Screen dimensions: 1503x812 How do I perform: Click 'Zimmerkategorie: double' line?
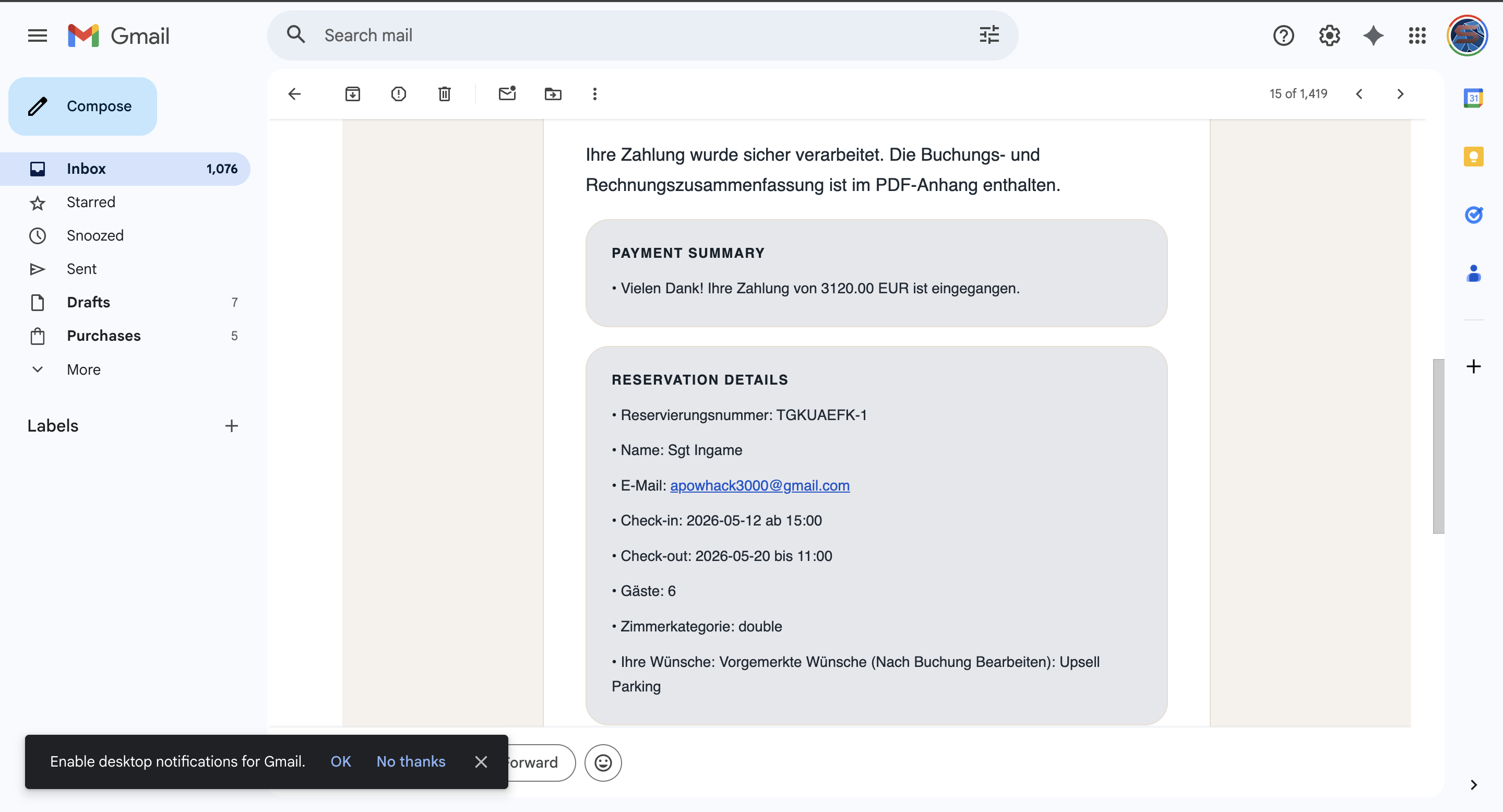pos(697,627)
